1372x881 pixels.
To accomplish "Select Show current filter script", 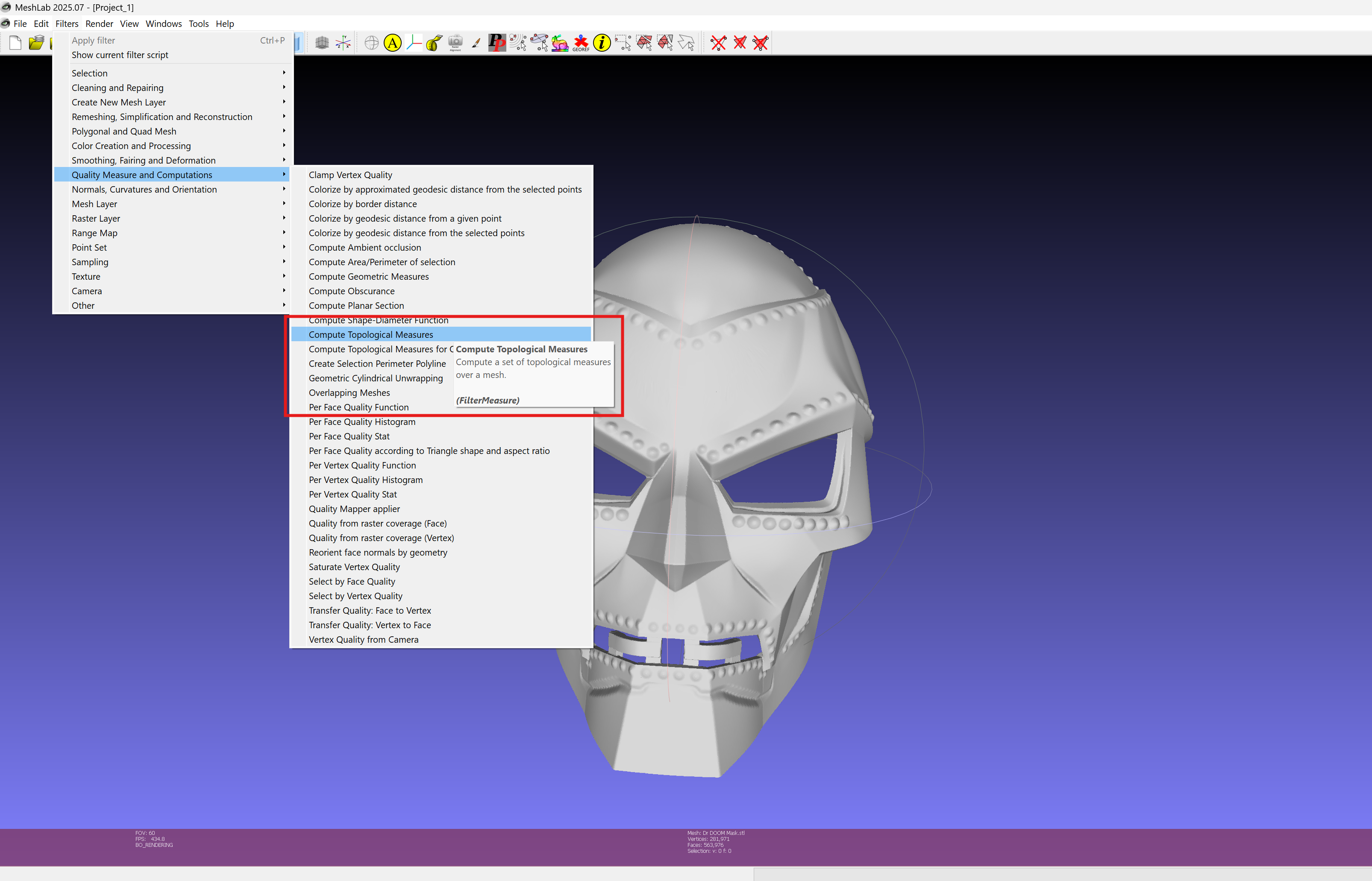I will (172, 55).
